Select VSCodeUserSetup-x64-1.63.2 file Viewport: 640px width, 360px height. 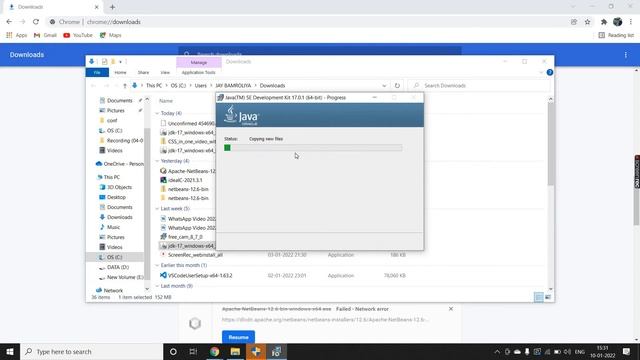coord(196,276)
